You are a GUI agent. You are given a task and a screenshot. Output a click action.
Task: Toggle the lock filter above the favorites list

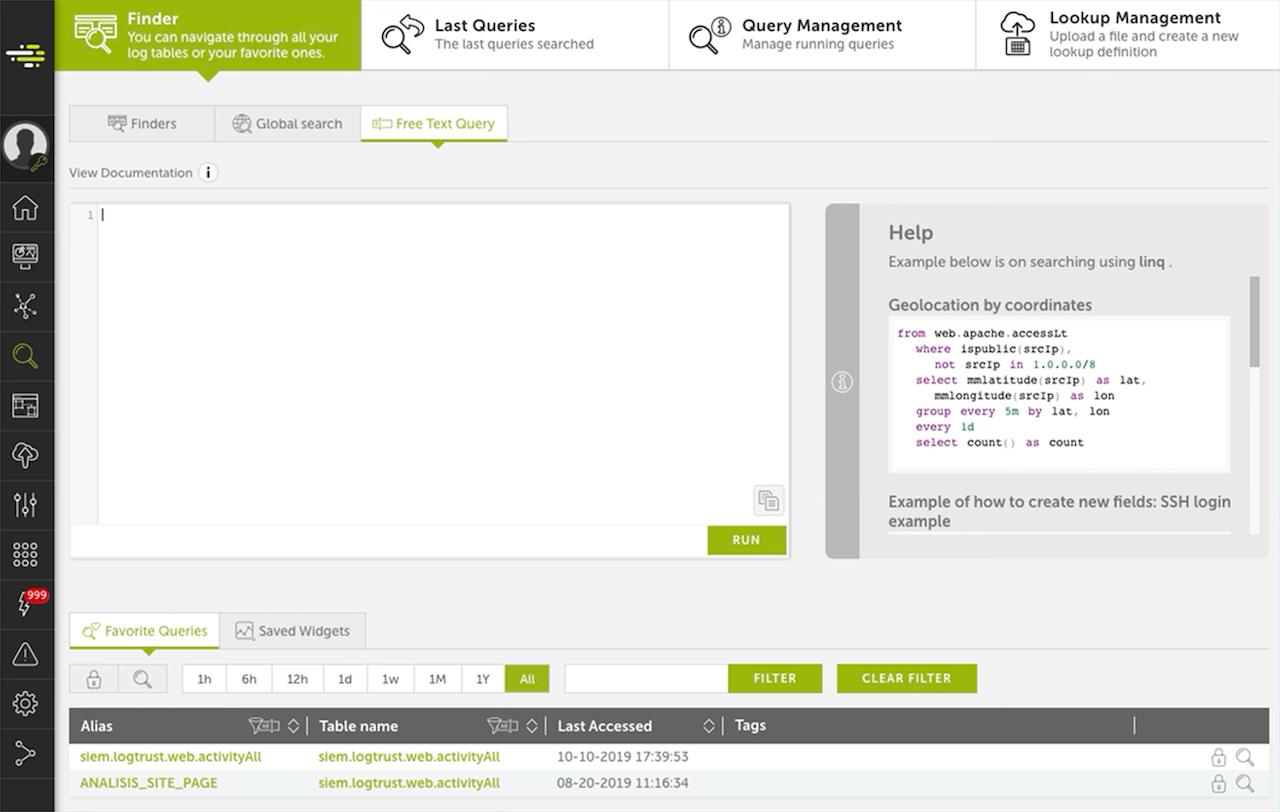click(93, 678)
